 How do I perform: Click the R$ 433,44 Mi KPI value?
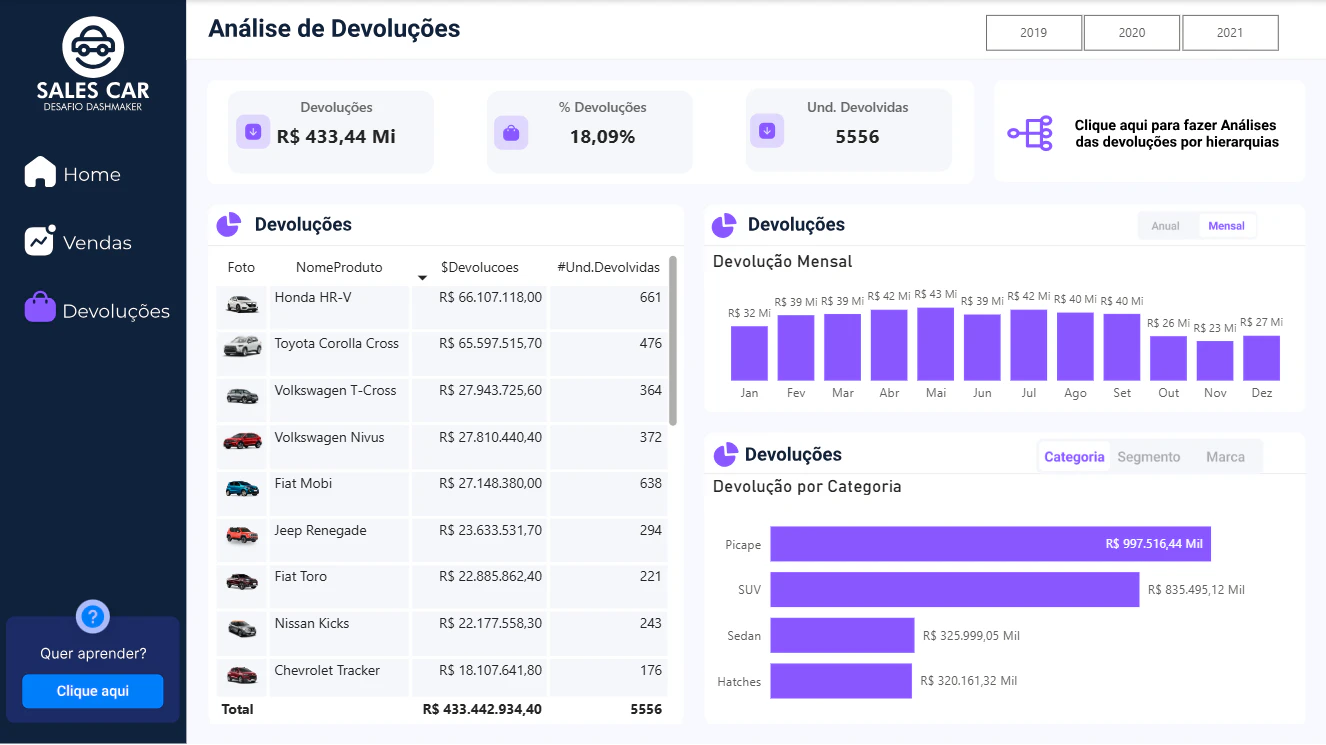coord(336,136)
